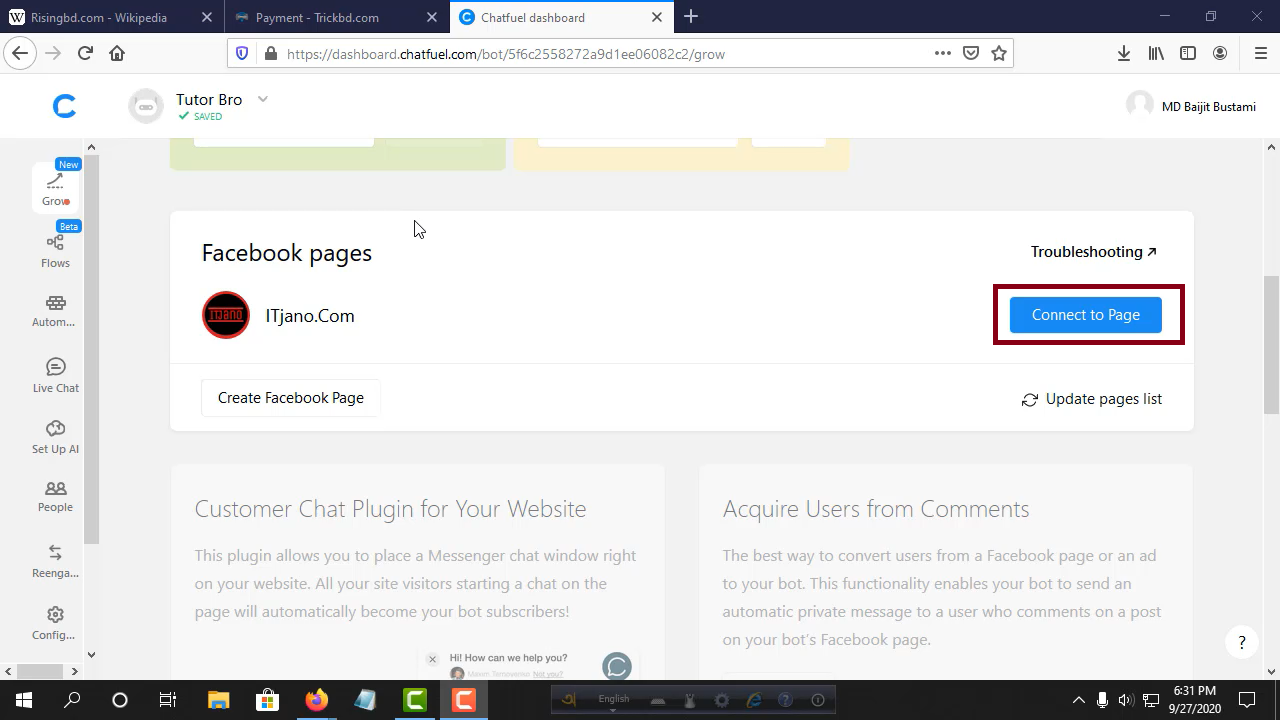The image size is (1280, 720).
Task: Open the Windows Start menu
Action: pos(24,700)
